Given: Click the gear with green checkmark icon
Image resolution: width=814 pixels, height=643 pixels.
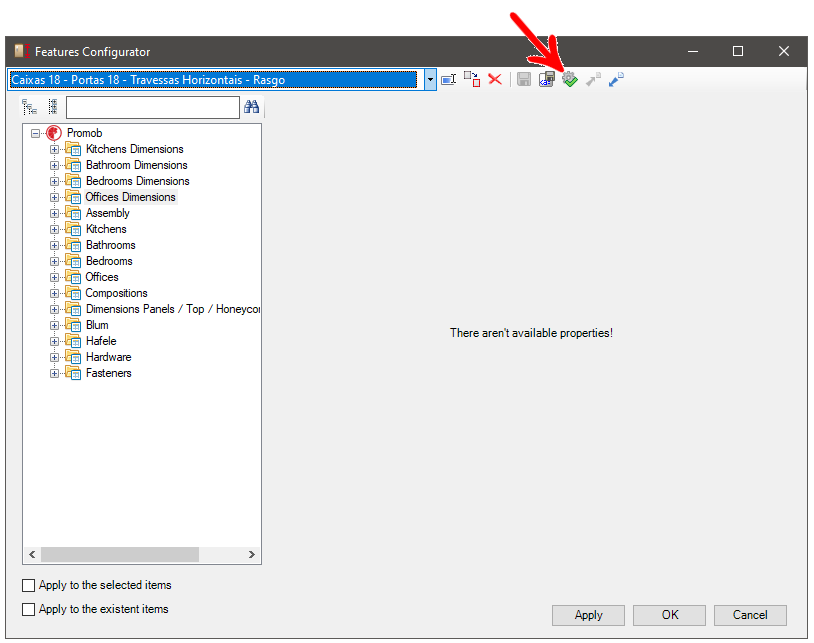Looking at the screenshot, I should click(569, 79).
